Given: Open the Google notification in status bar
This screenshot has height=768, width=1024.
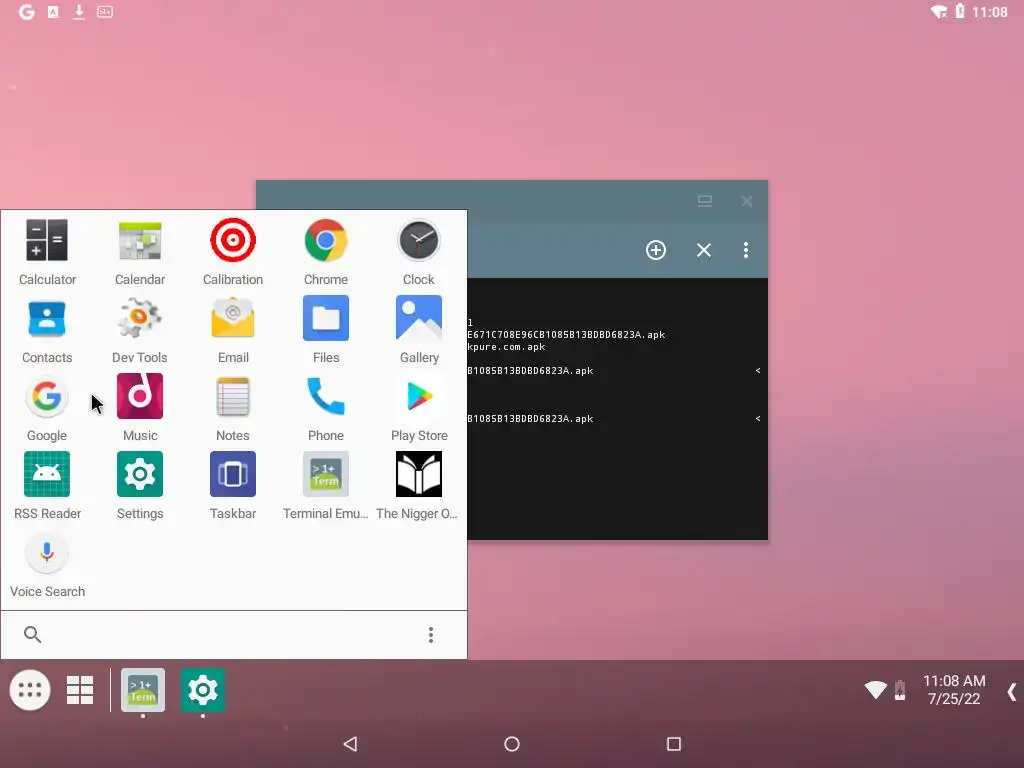Looking at the screenshot, I should click(x=27, y=12).
